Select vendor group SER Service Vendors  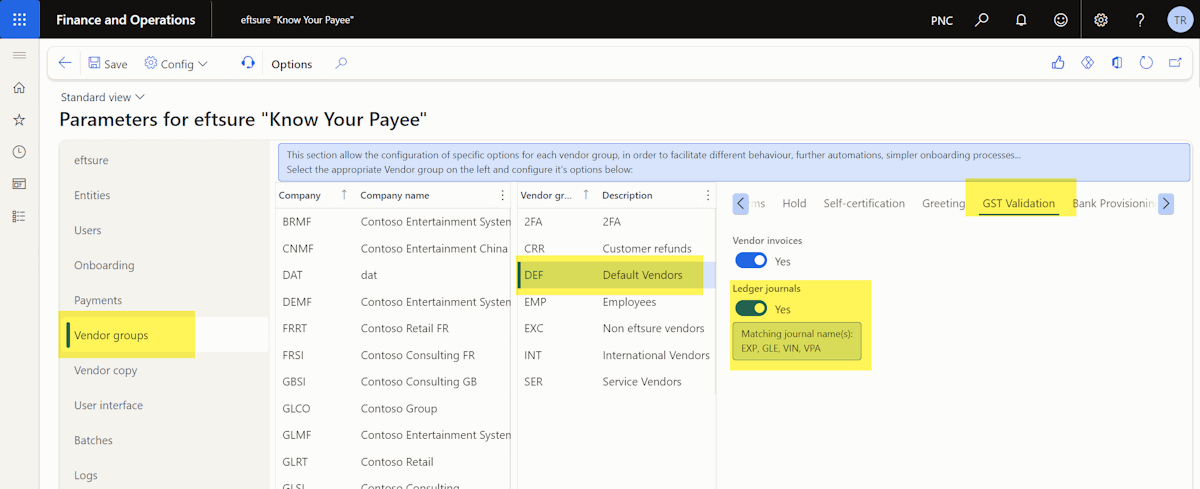[x=618, y=381]
